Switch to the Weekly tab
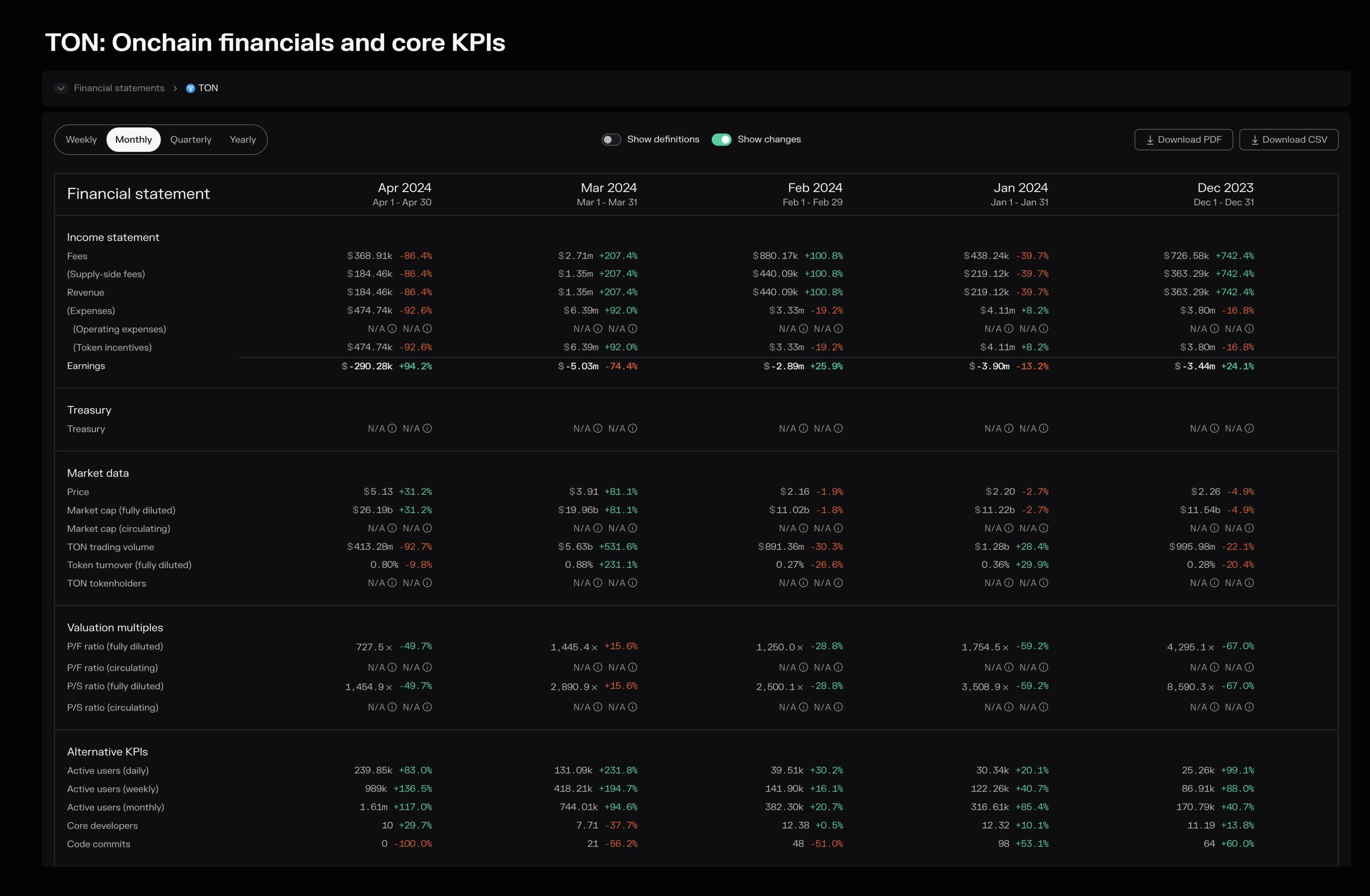 pos(81,140)
